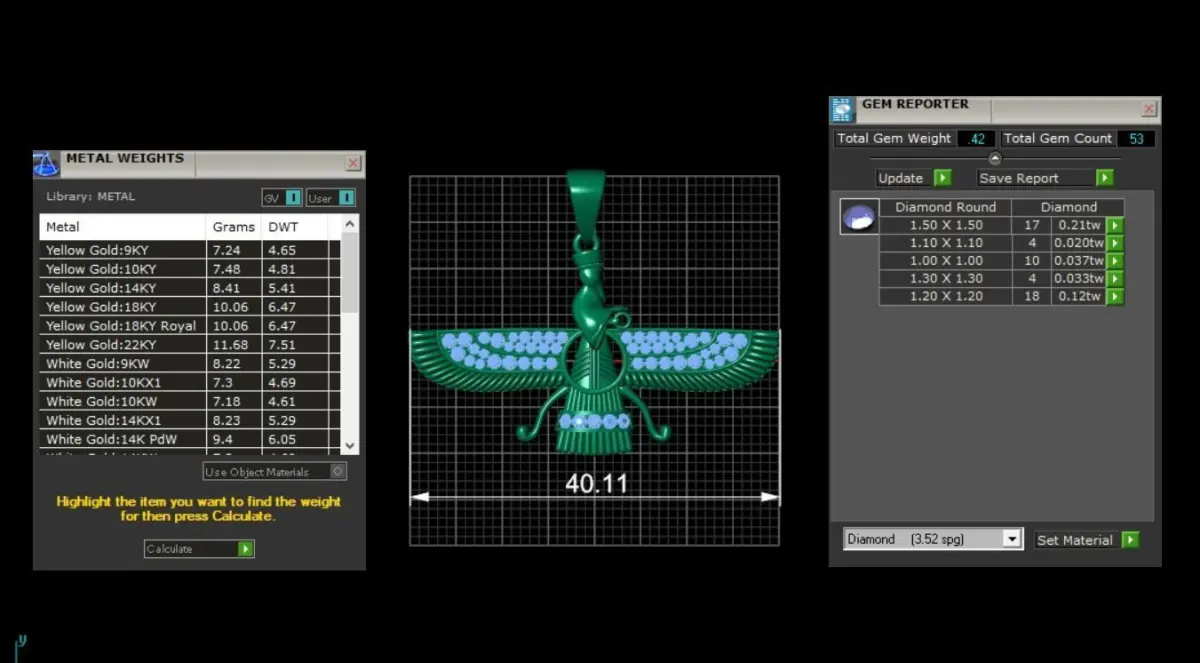The height and width of the screenshot is (663, 1200).
Task: Click the Total Gem Weight value field
Action: 975,139
